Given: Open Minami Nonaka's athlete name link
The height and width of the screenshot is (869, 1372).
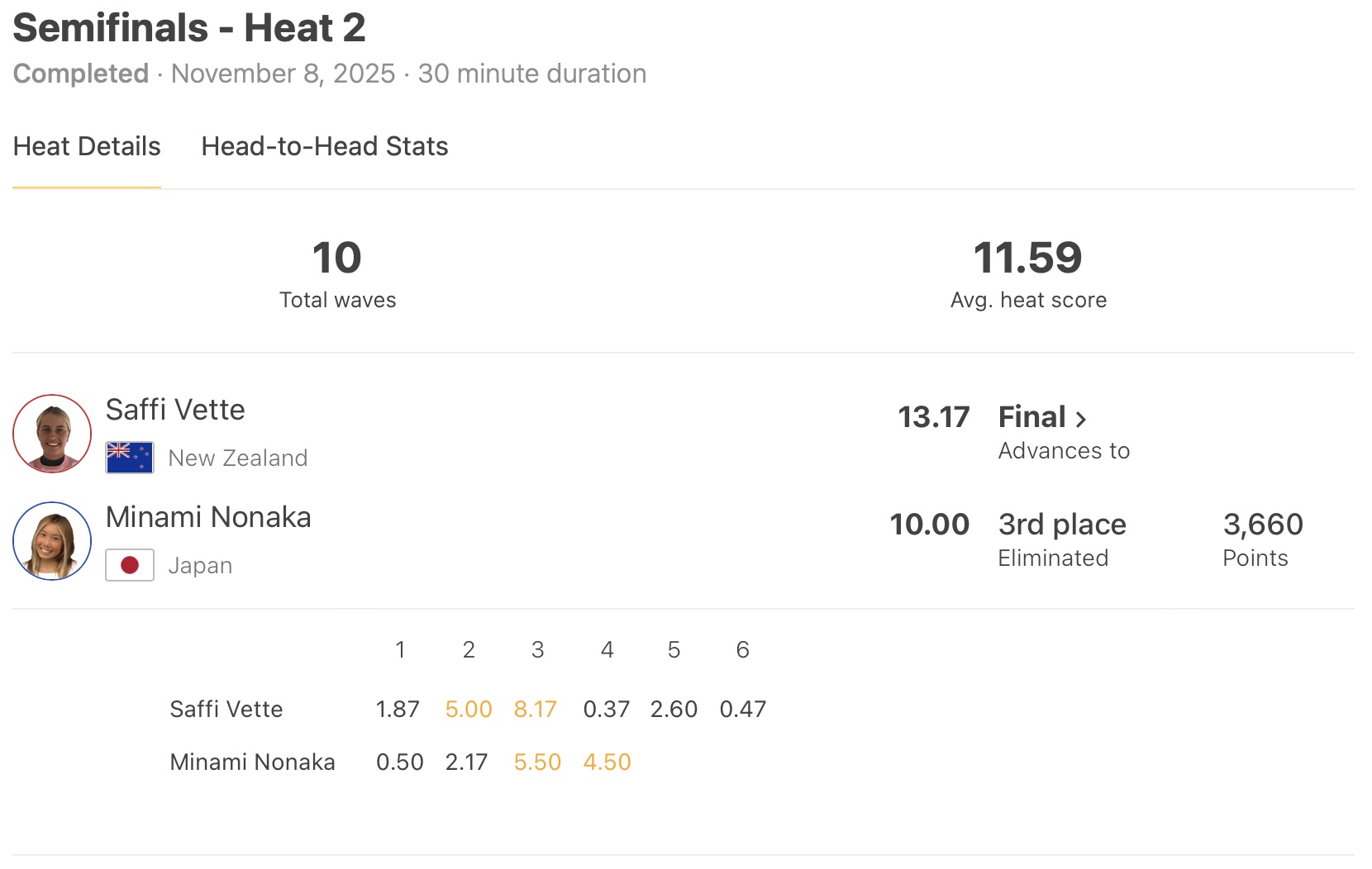Looking at the screenshot, I should point(208,517).
